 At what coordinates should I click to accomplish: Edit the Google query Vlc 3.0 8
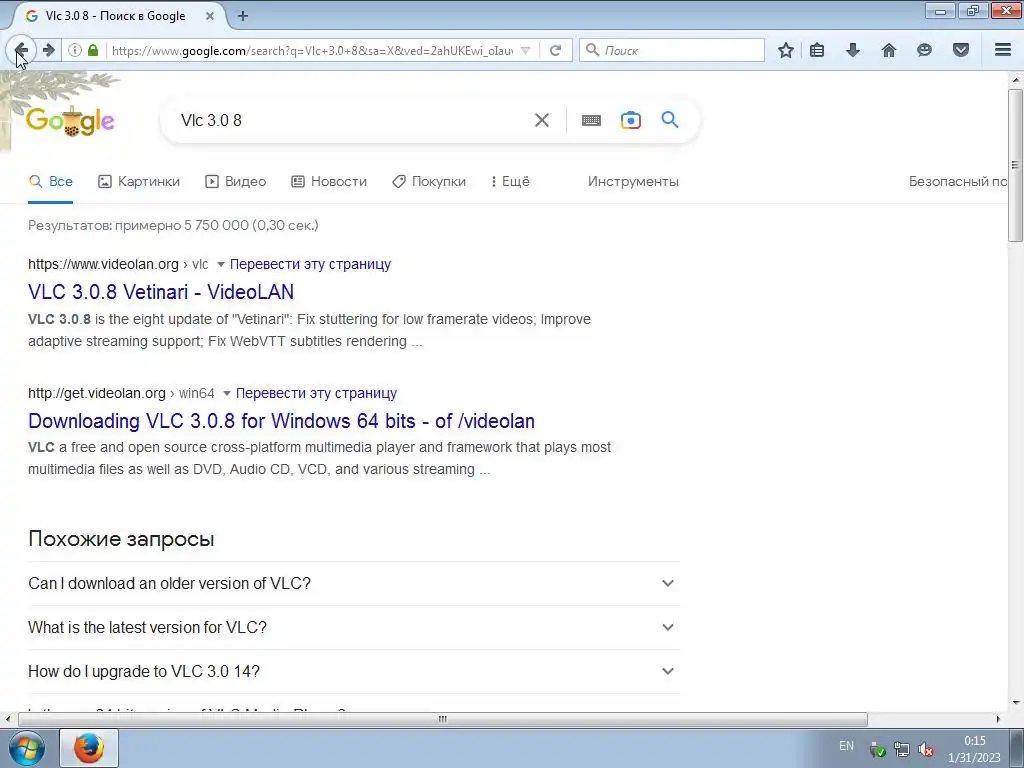tap(353, 120)
